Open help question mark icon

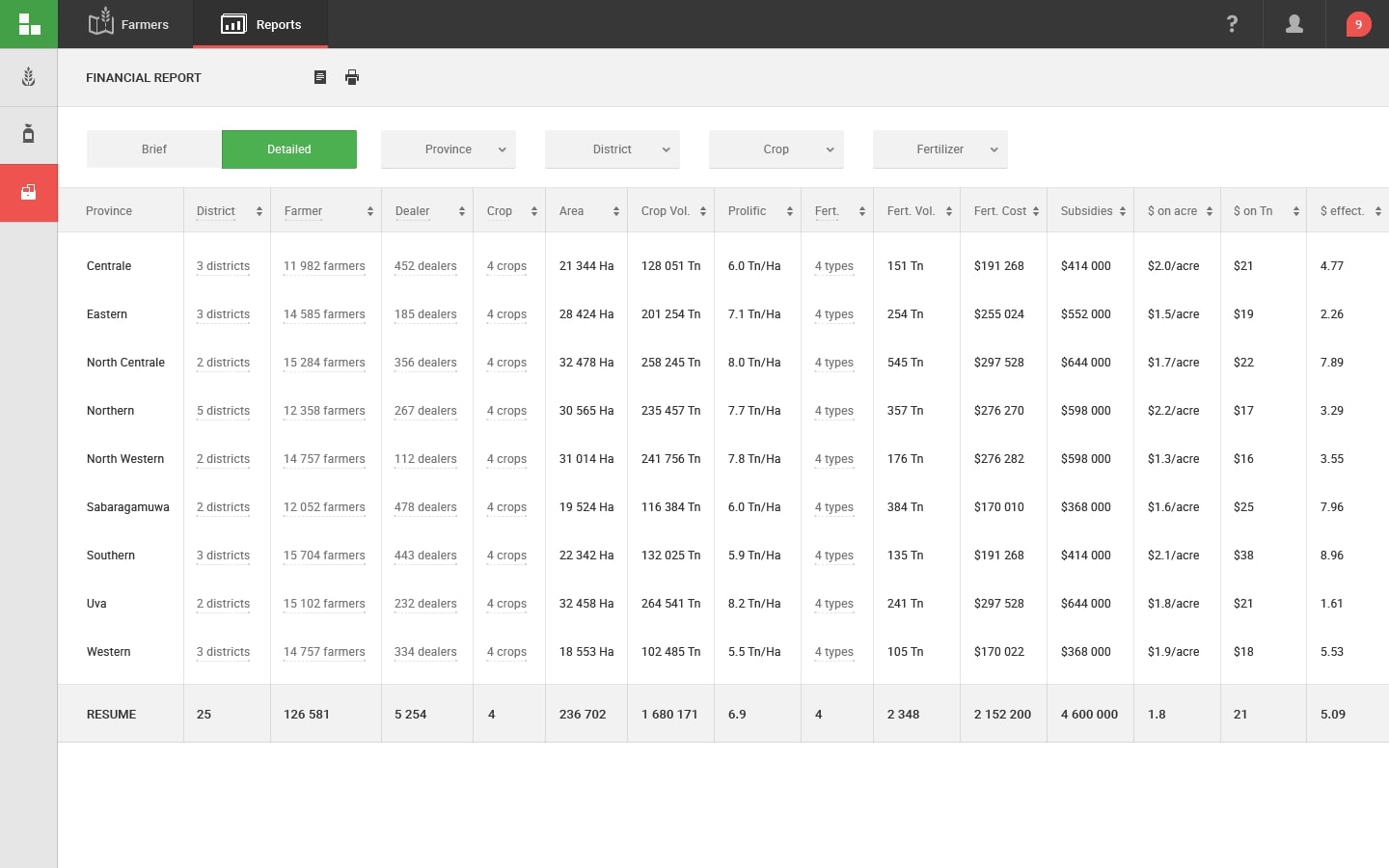(x=1232, y=24)
